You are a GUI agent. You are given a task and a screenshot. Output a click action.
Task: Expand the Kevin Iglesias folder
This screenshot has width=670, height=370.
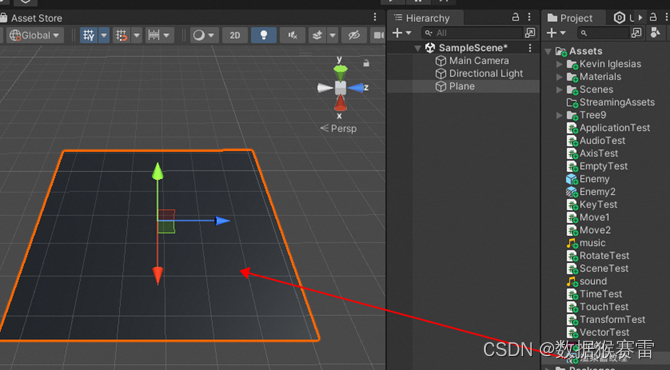point(559,64)
